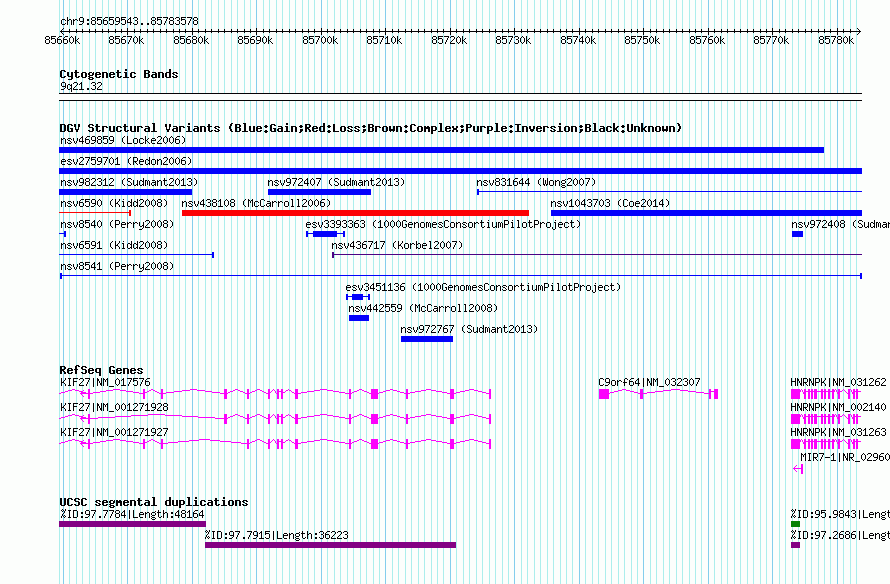Click the nsv442559 (McCarroll2008) label

click(423, 308)
